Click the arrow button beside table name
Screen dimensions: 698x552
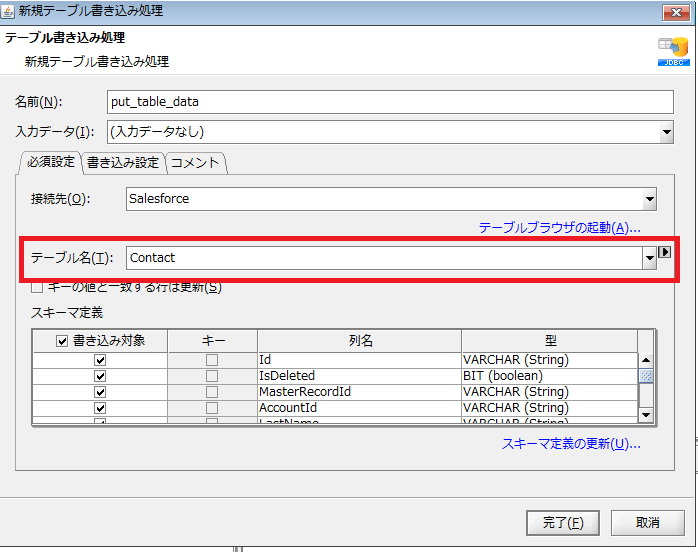pyautogui.click(x=664, y=252)
